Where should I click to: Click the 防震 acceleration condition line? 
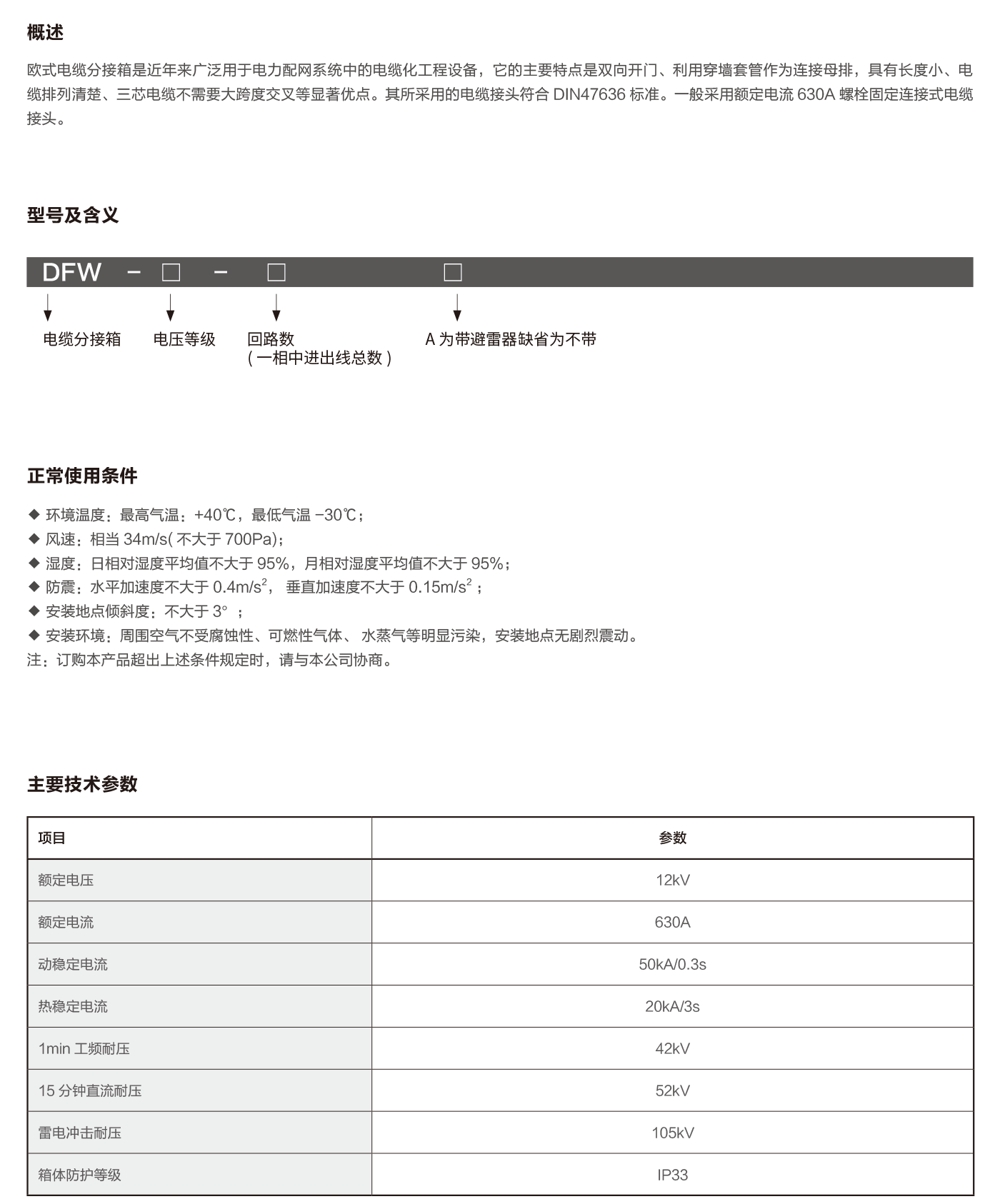point(256,587)
